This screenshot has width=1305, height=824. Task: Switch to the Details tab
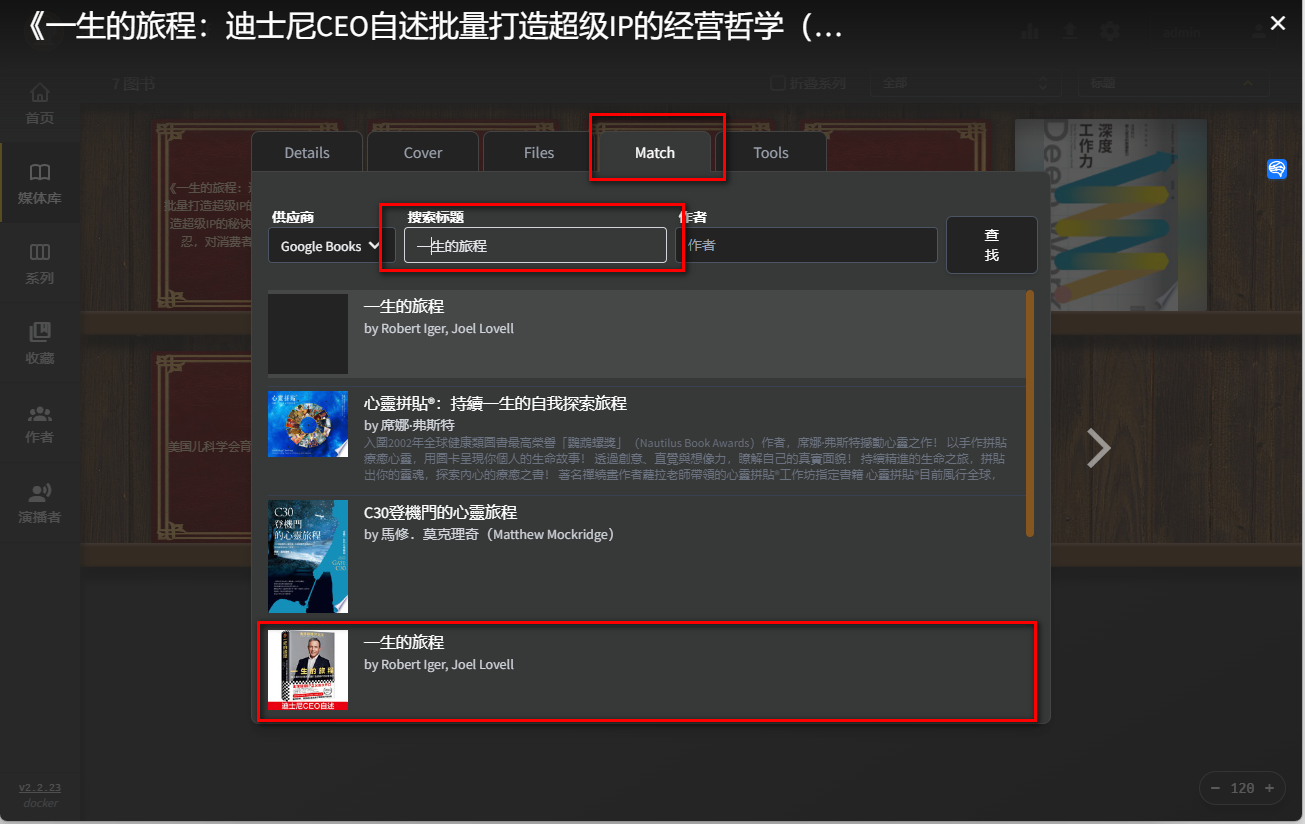307,153
